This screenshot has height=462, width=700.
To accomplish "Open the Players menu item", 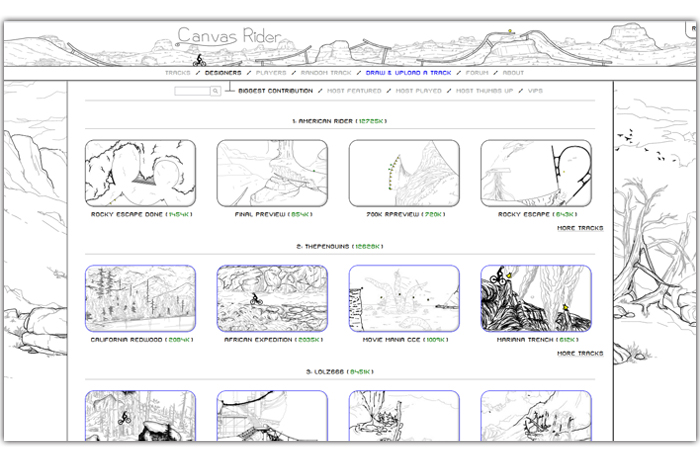I will 271,73.
